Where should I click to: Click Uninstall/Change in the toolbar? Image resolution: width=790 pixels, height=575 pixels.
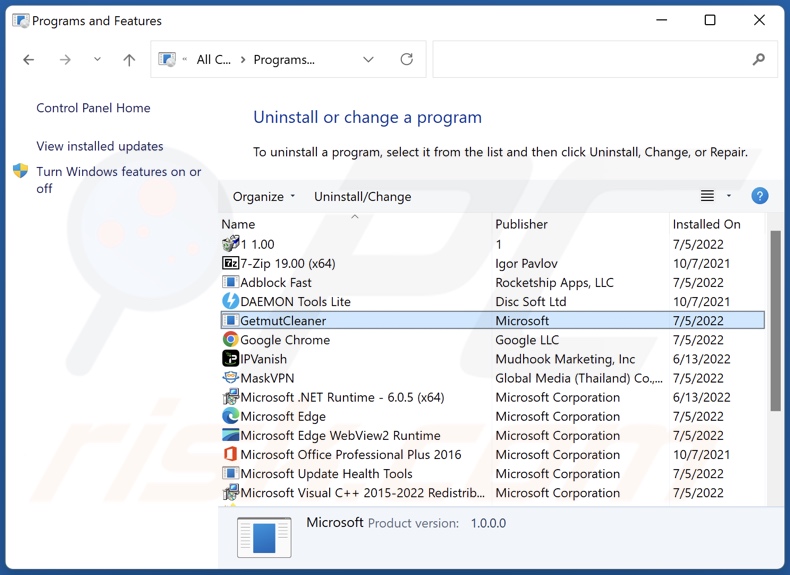[362, 197]
